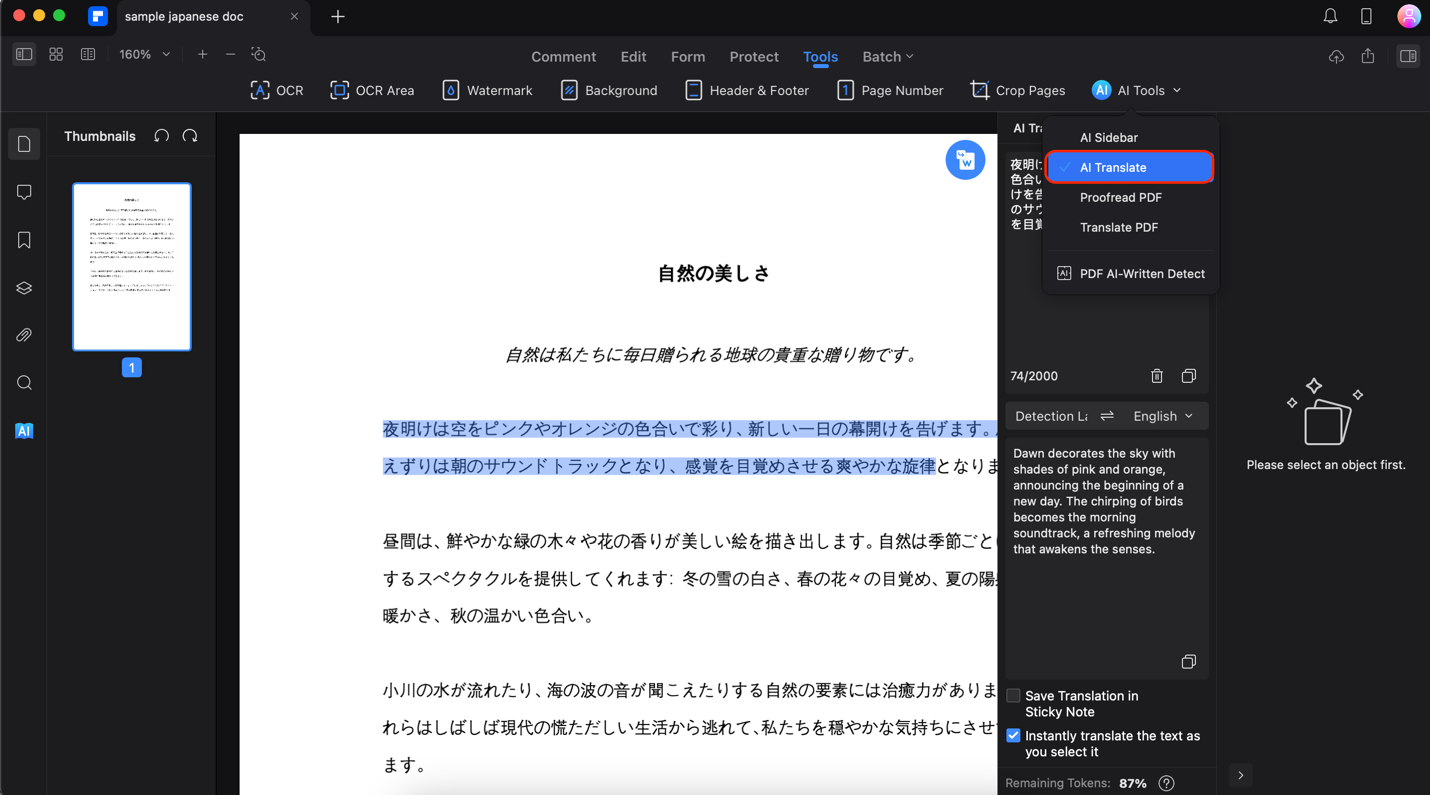Screen dimensions: 1430x795
Task: Rotate thumbnails clockwise
Action: coord(190,136)
